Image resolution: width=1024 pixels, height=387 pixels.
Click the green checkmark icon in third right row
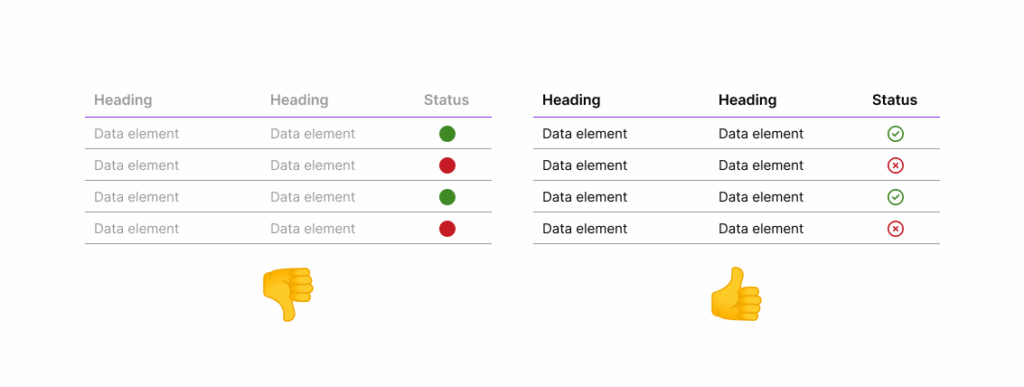click(x=895, y=197)
